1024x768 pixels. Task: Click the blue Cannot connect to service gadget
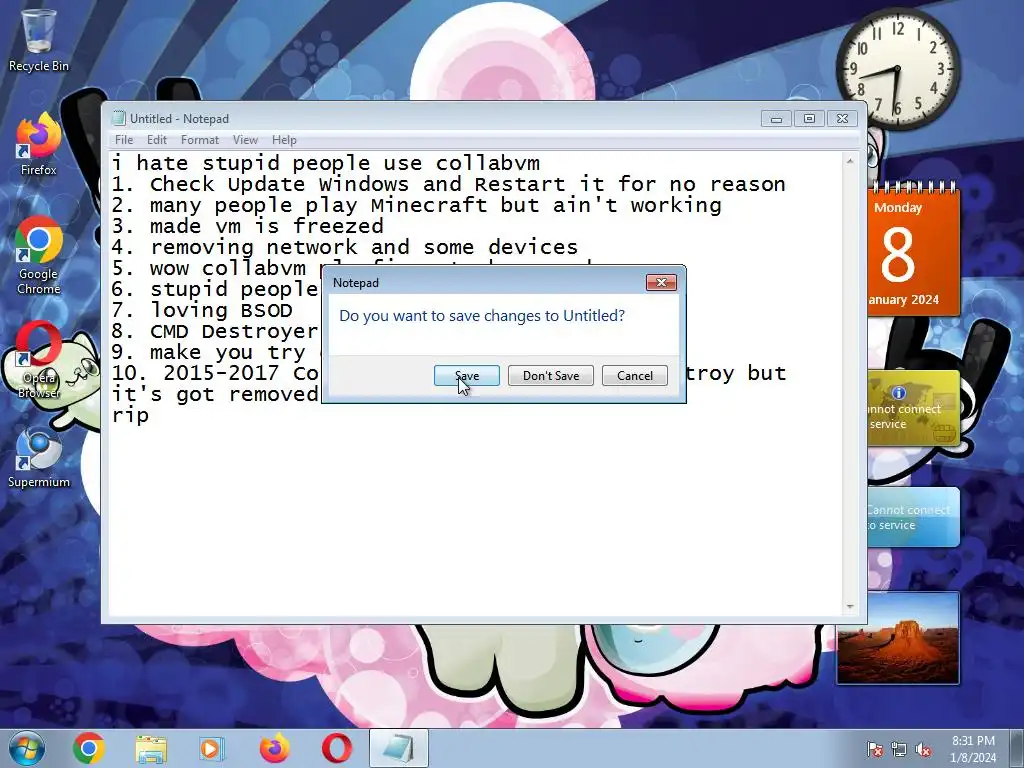pyautogui.click(x=913, y=517)
